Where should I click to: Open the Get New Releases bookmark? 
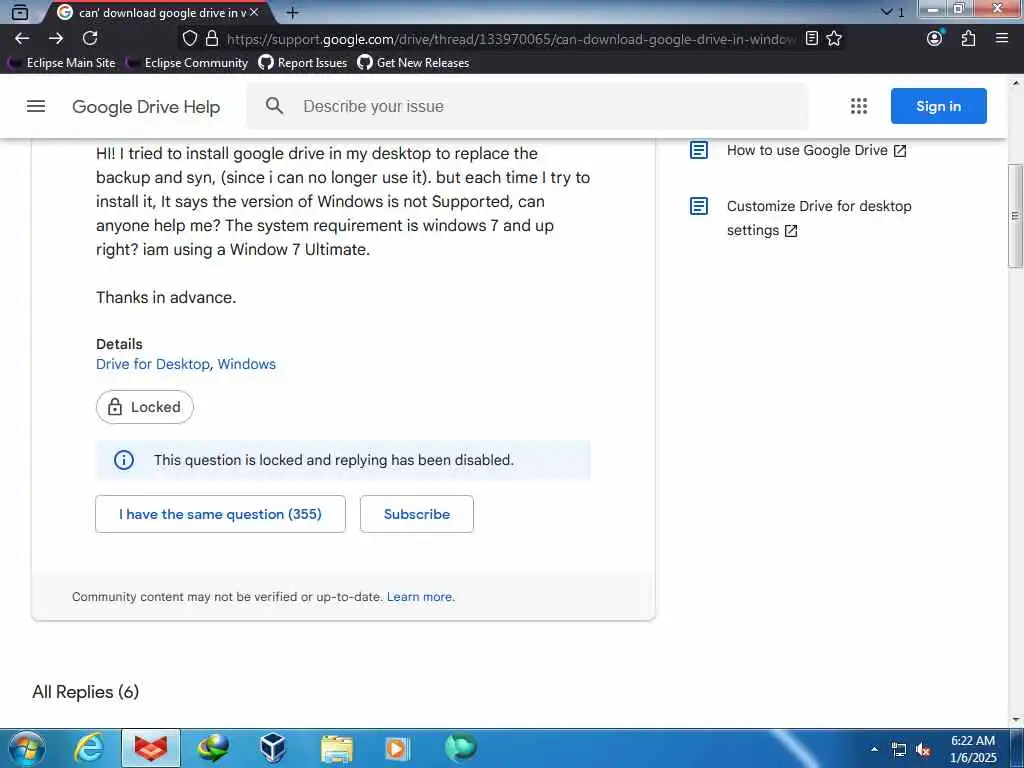click(x=413, y=63)
